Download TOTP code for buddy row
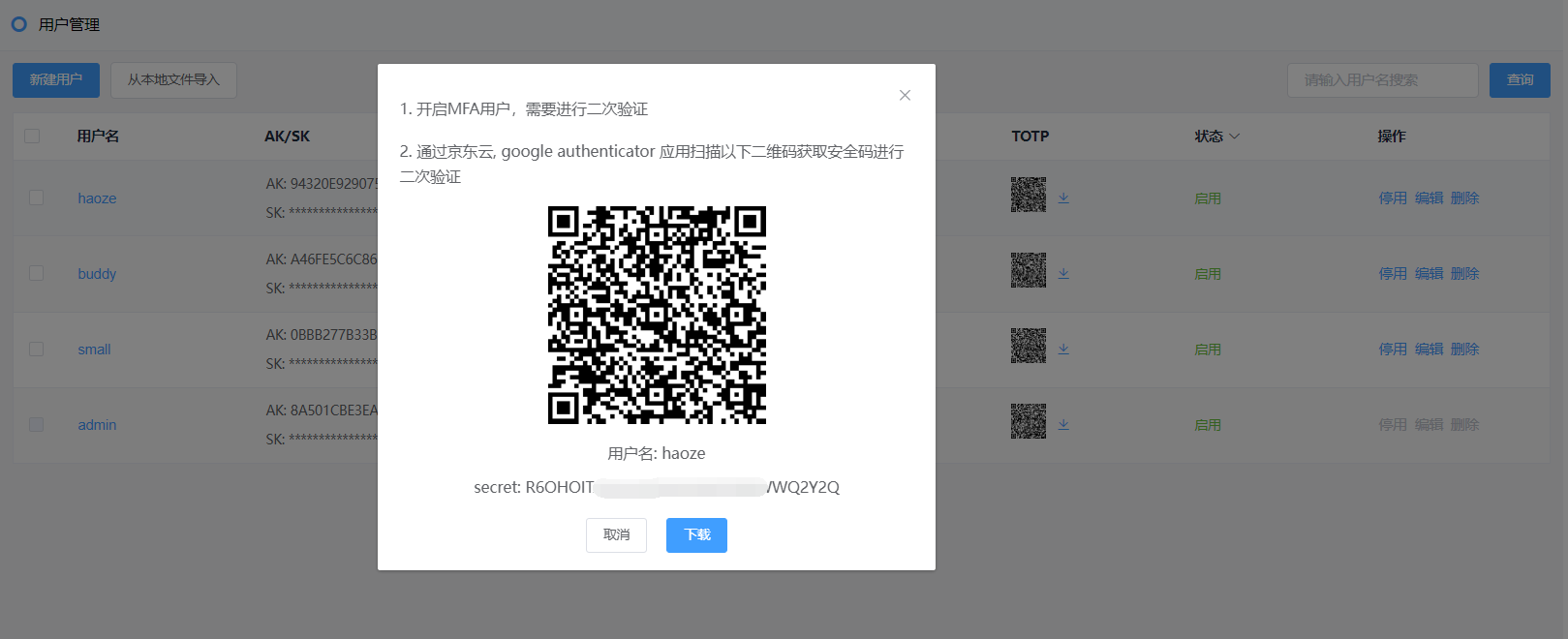This screenshot has height=639, width=1568. tap(1063, 273)
